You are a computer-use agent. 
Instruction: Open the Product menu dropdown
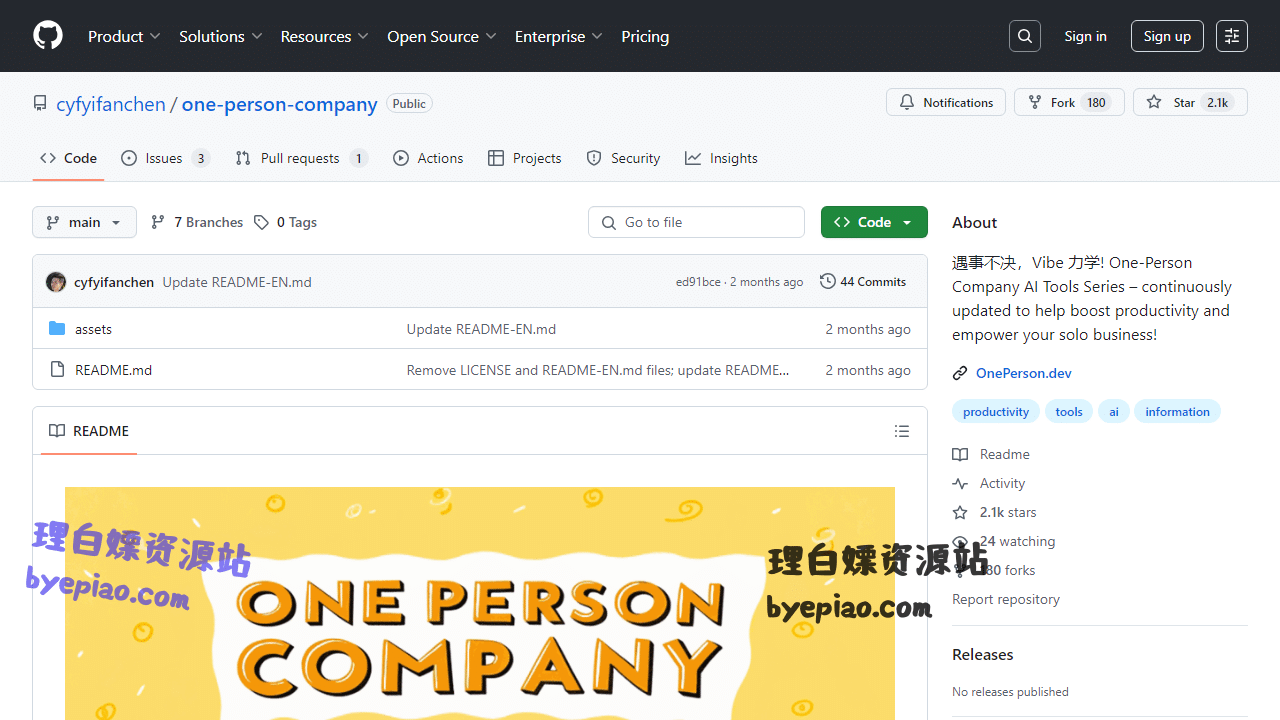tap(124, 36)
